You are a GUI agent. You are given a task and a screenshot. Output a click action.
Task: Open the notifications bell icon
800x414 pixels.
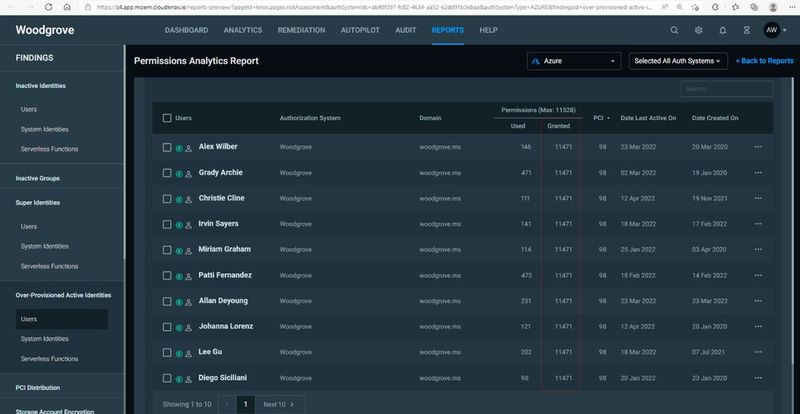point(723,30)
